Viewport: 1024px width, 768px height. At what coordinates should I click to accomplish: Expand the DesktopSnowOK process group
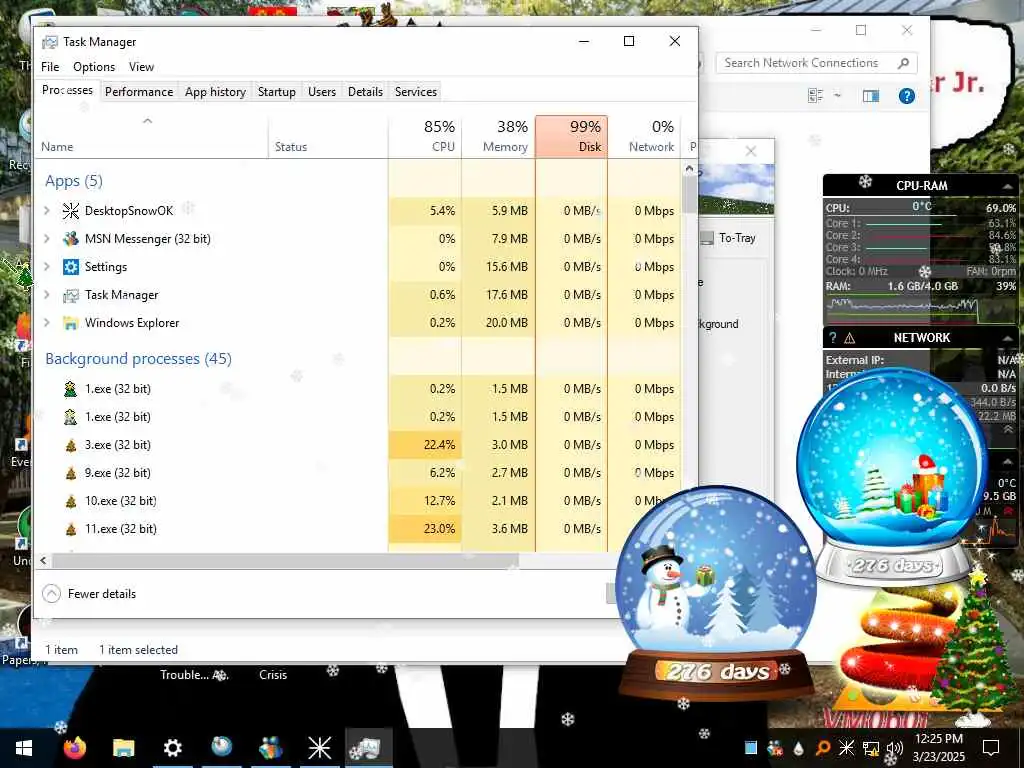(x=47, y=211)
